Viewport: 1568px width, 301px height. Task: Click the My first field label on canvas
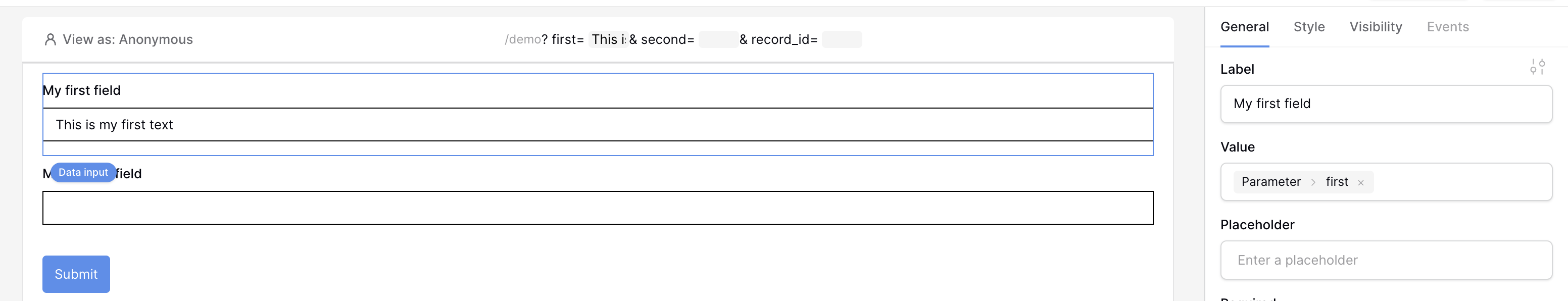tap(81, 90)
